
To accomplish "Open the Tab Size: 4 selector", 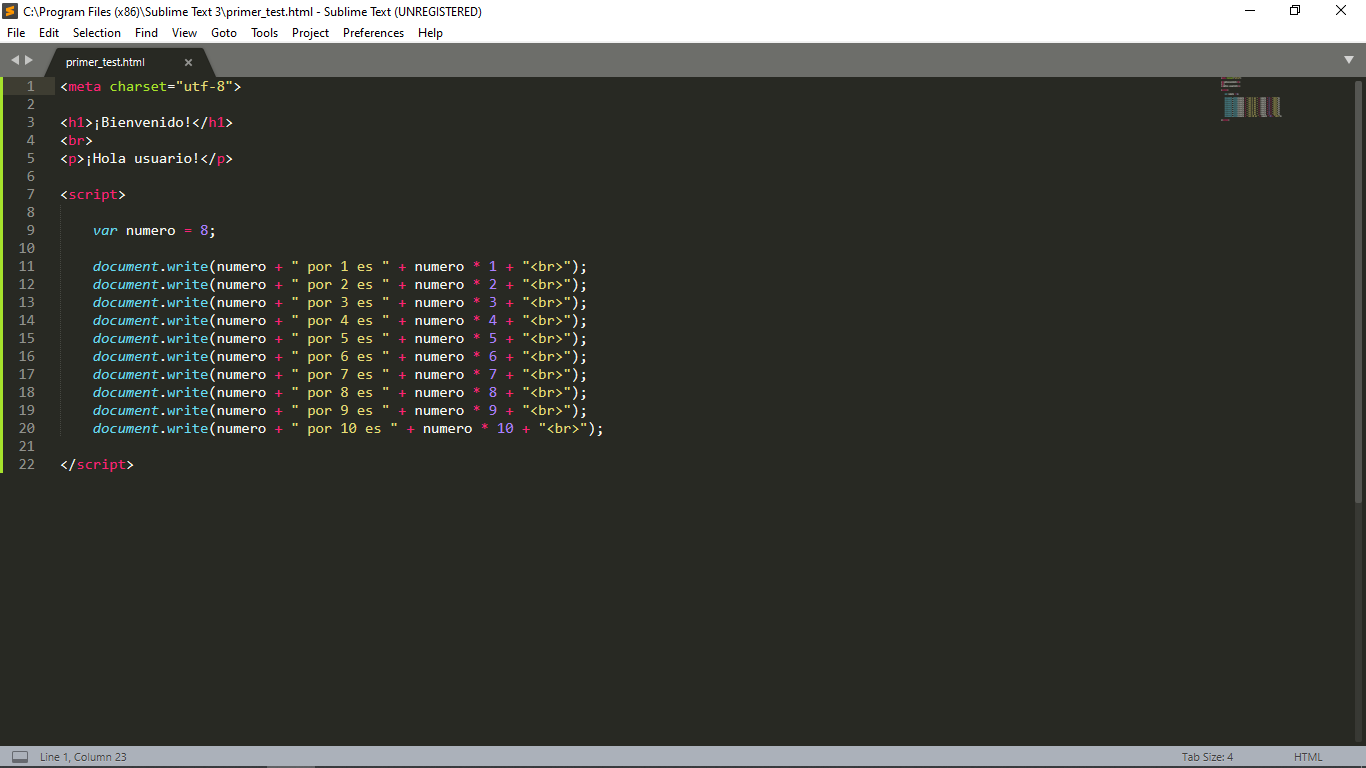I will tap(1207, 757).
